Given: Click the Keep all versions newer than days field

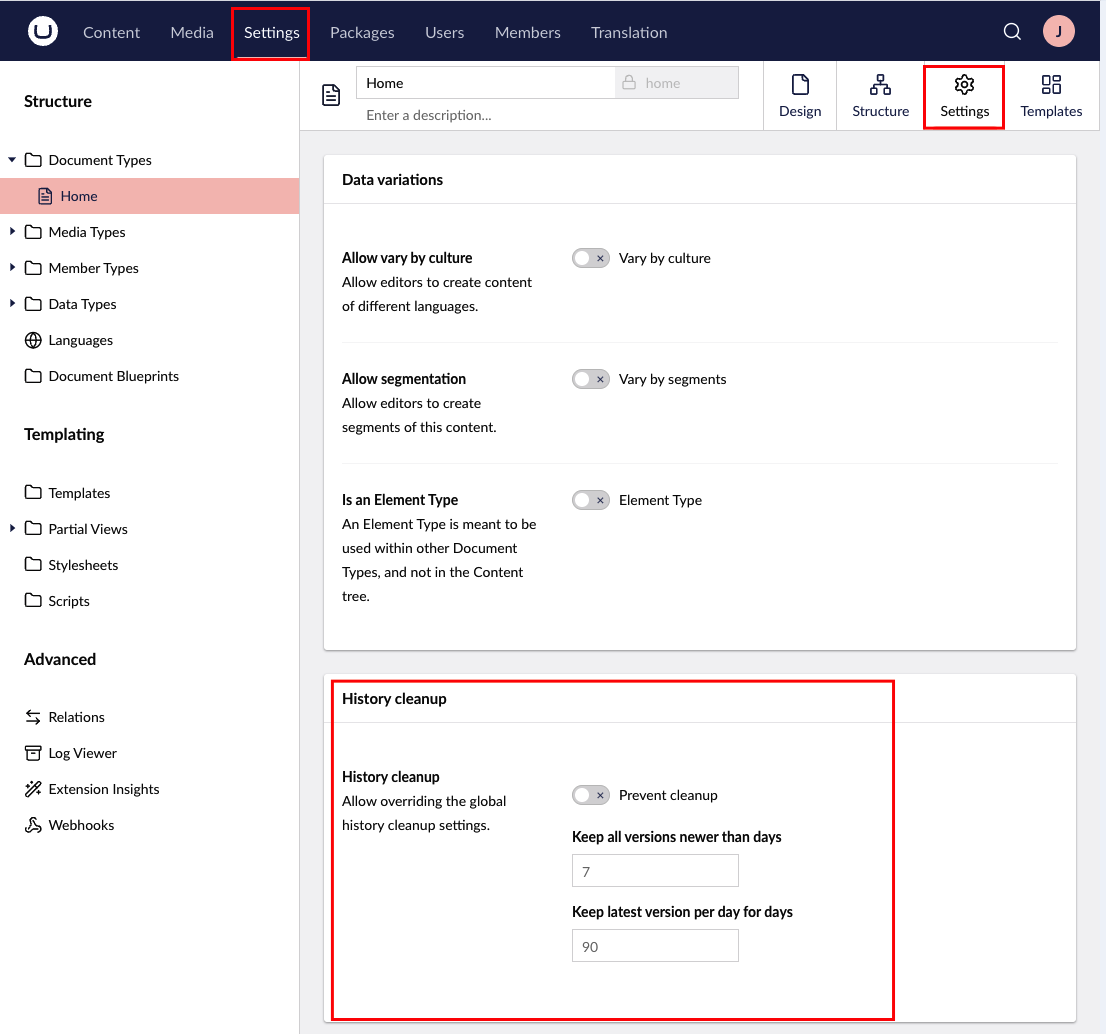Looking at the screenshot, I should [655, 870].
